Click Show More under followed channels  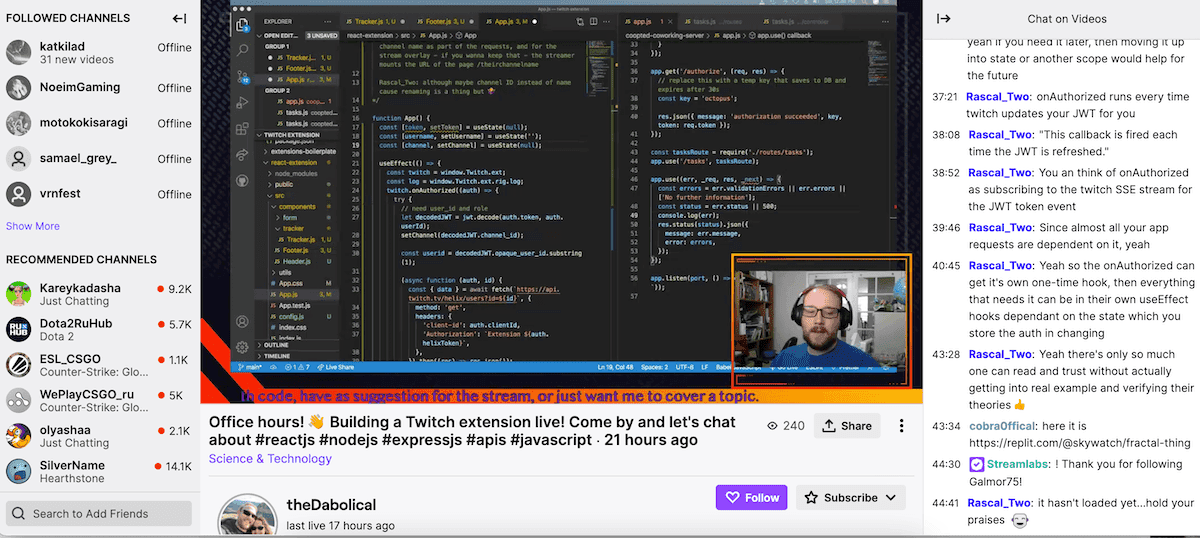click(33, 226)
